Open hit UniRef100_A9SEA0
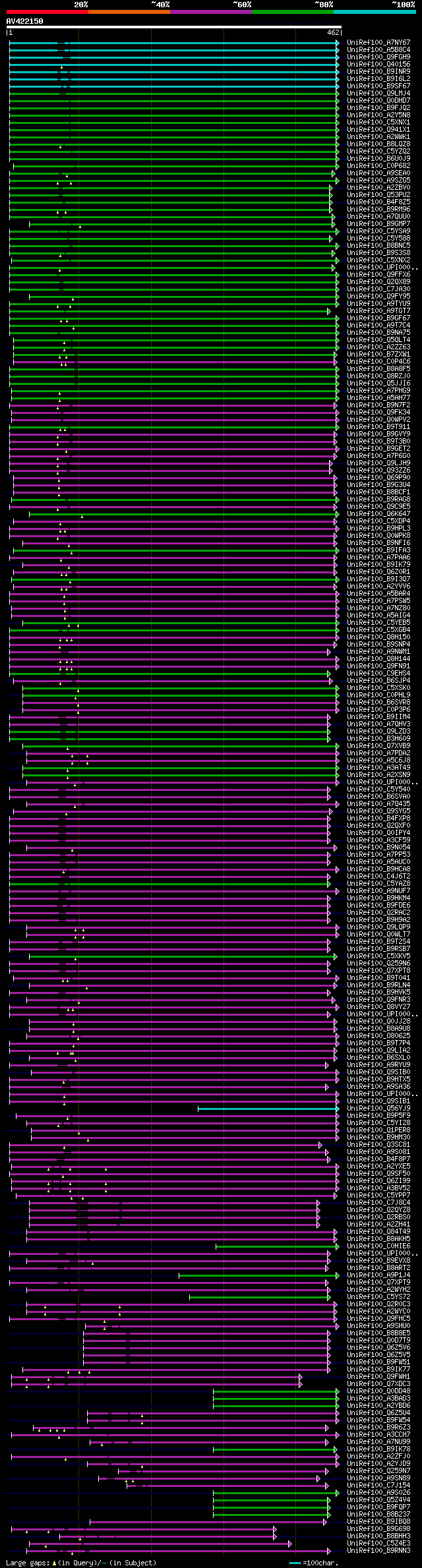 [x=378, y=173]
